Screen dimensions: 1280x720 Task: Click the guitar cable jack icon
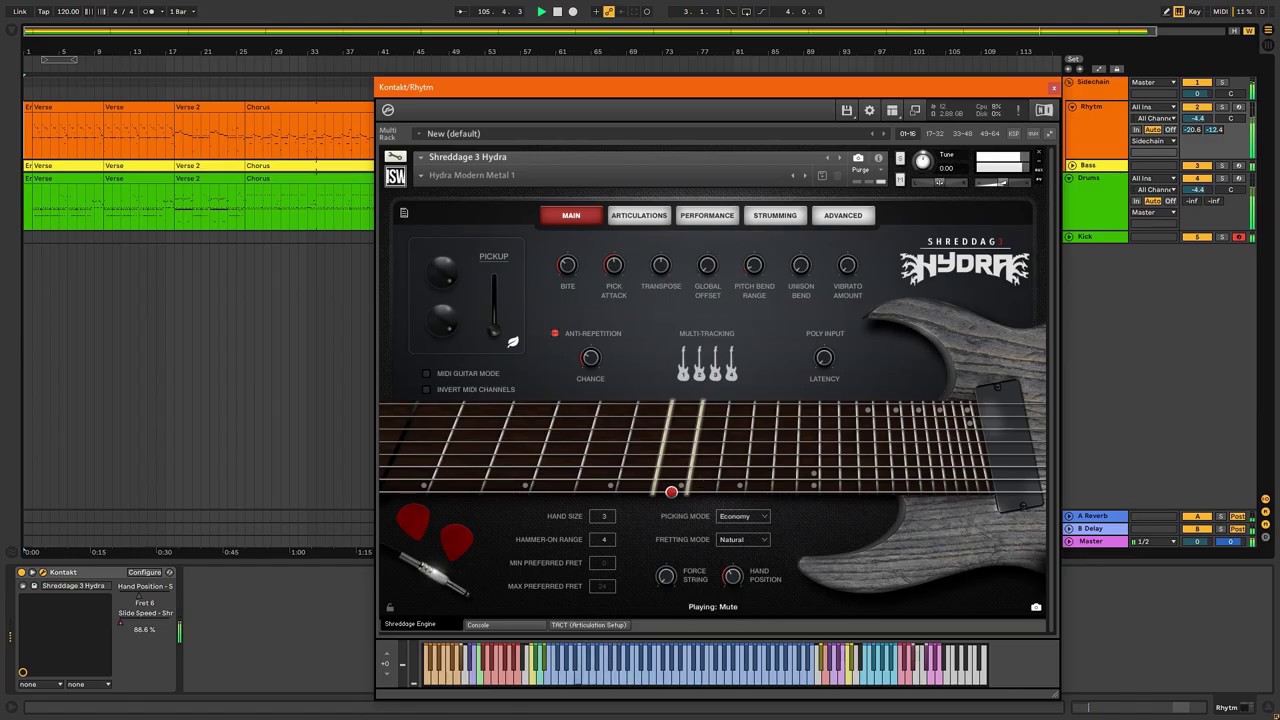coord(432,573)
